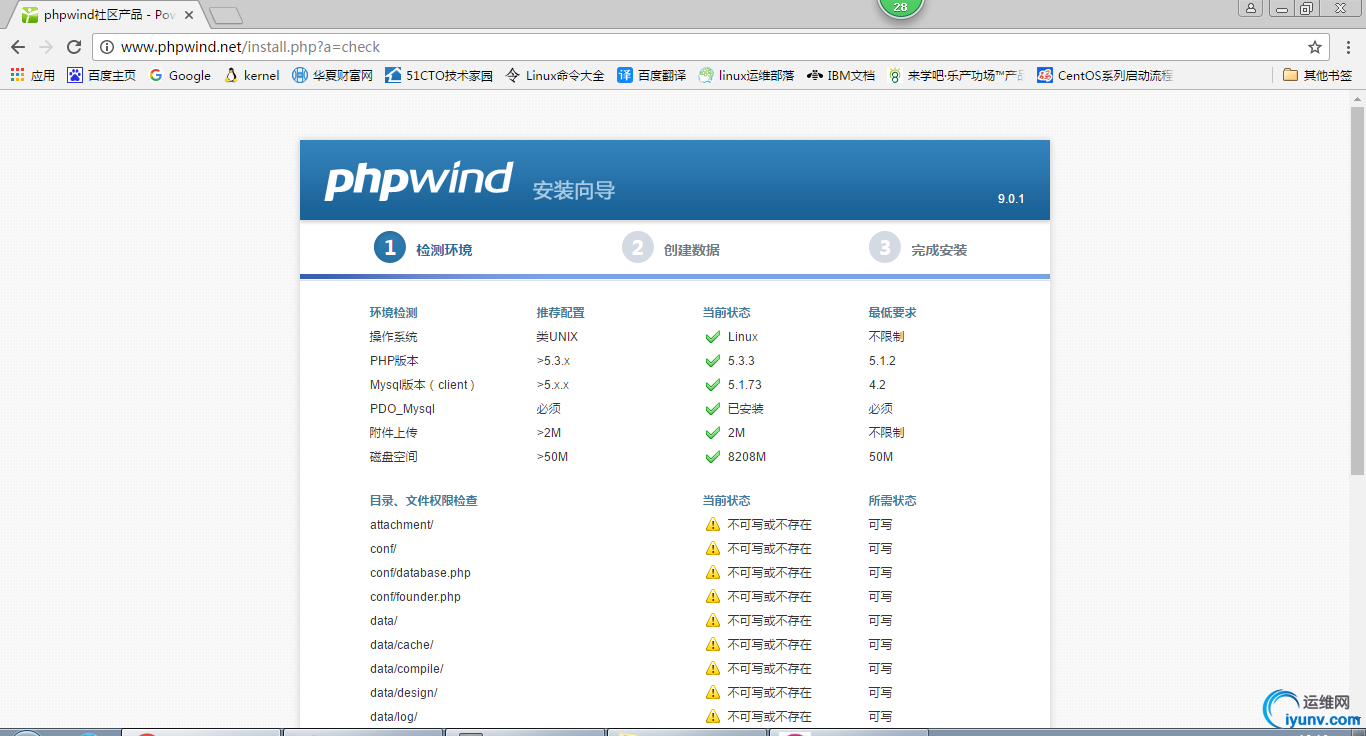Click the scrollbar up arrow
The height and width of the screenshot is (736, 1366).
1357,98
